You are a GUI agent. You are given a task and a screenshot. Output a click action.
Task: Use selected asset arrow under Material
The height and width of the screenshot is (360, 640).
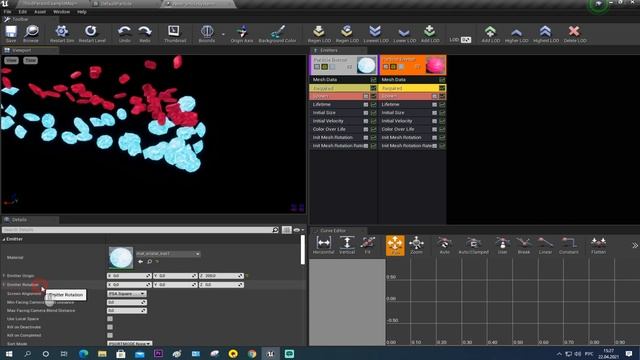(140, 262)
